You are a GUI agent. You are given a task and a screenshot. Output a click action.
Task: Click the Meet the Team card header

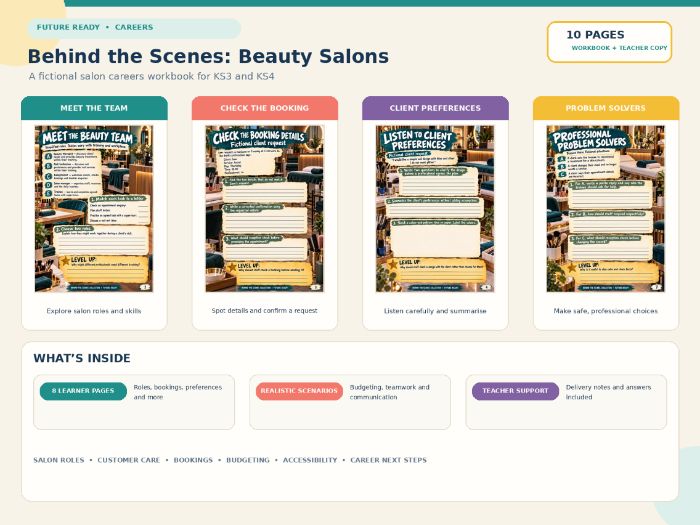click(94, 108)
